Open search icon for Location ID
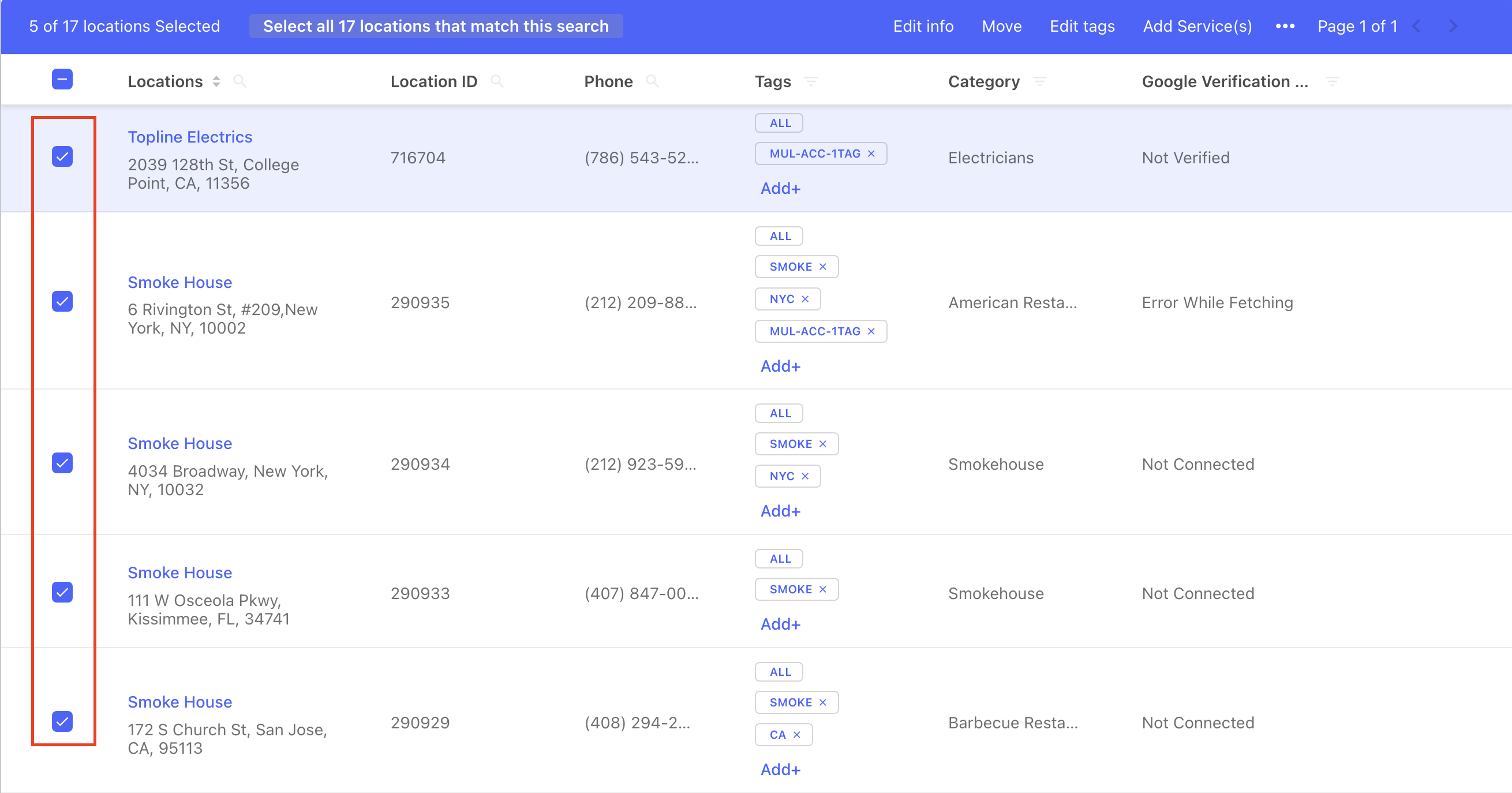Screen dimensions: 1512x793 tap(496, 81)
